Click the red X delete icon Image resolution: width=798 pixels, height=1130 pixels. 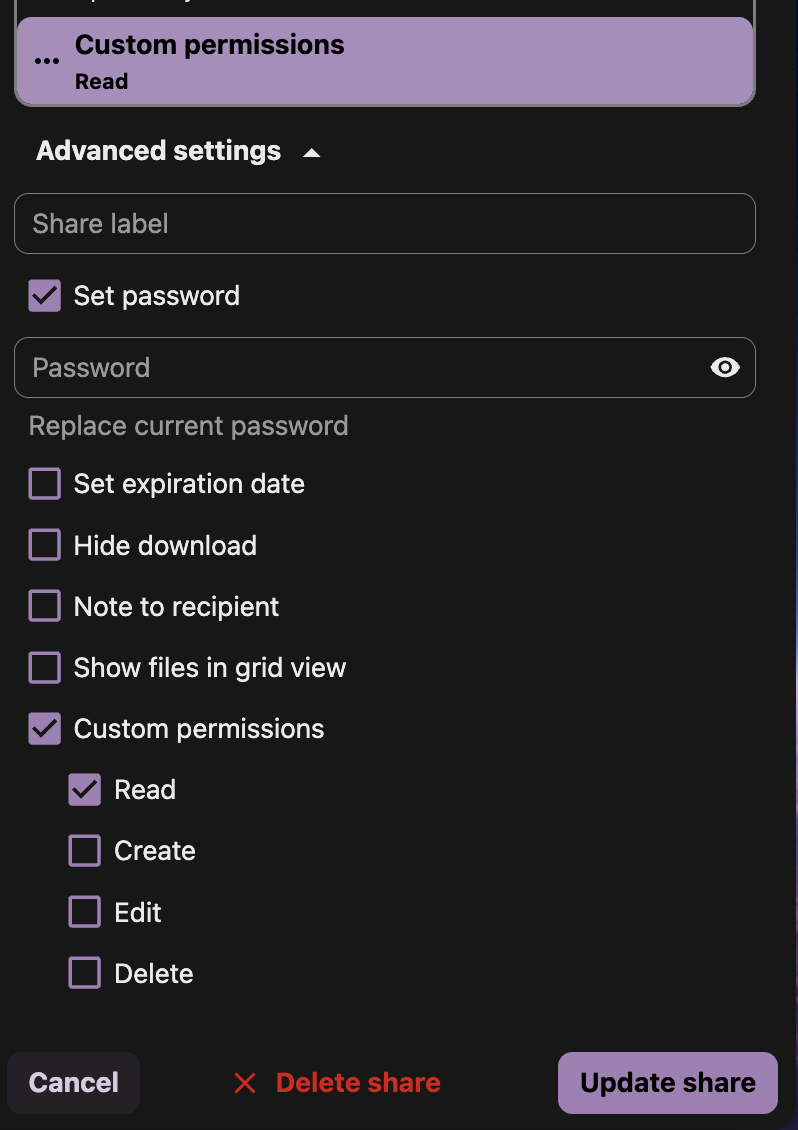tap(245, 1083)
